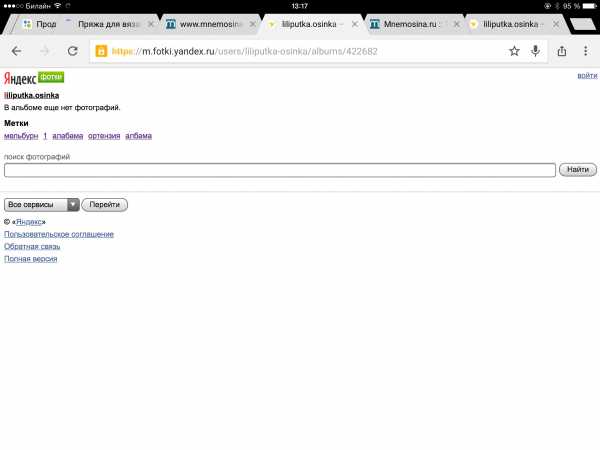
Task: Start voice search with the microphone icon
Action: pyautogui.click(x=536, y=51)
